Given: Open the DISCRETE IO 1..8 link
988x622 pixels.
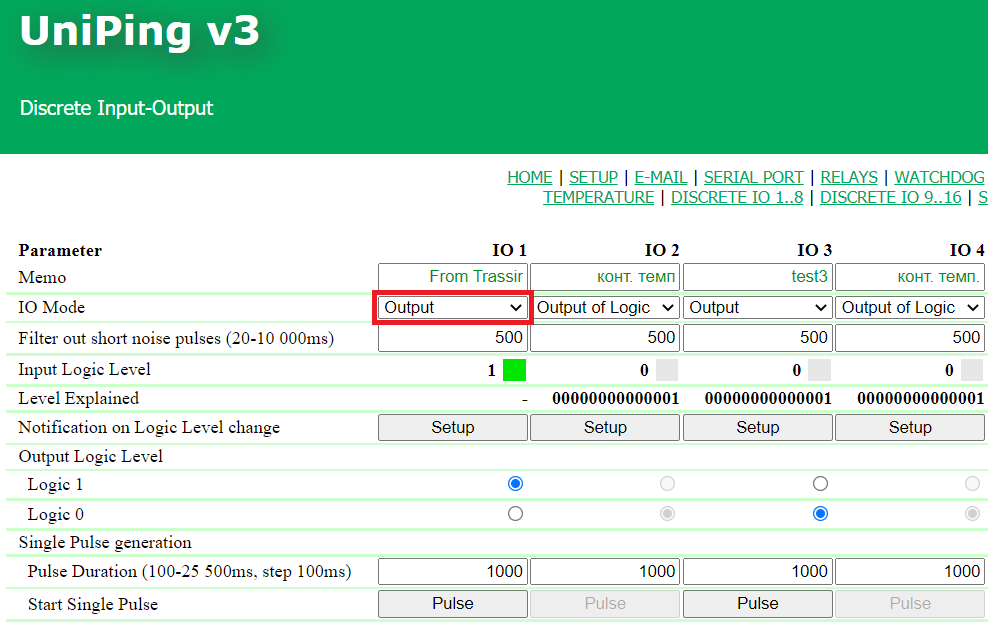Looking at the screenshot, I should point(737,198).
